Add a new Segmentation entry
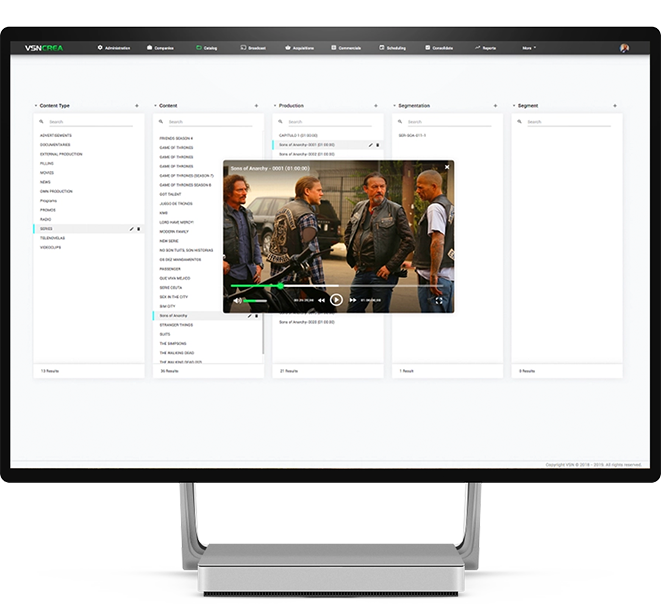Screen dimensions: 661x604 pos(495,106)
